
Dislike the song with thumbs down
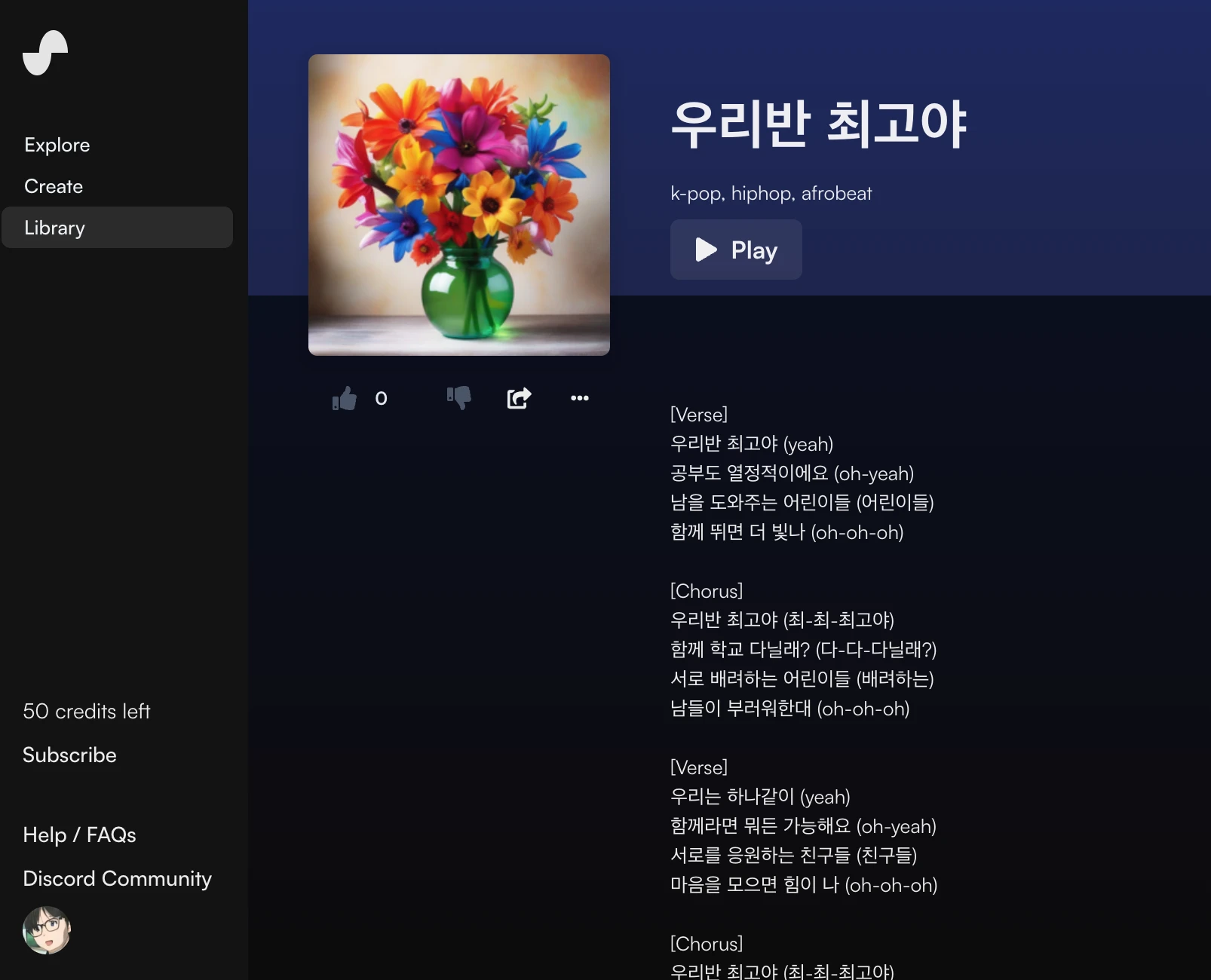pos(458,397)
